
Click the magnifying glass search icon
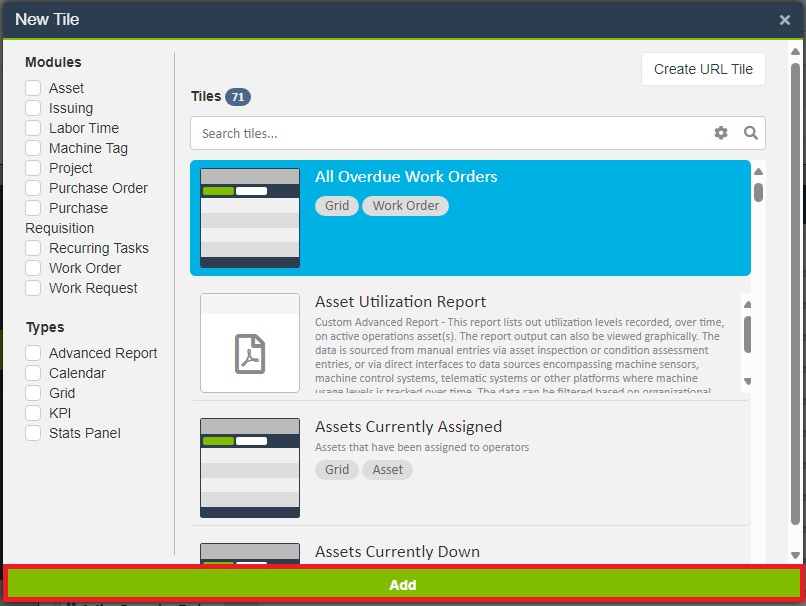[x=751, y=133]
